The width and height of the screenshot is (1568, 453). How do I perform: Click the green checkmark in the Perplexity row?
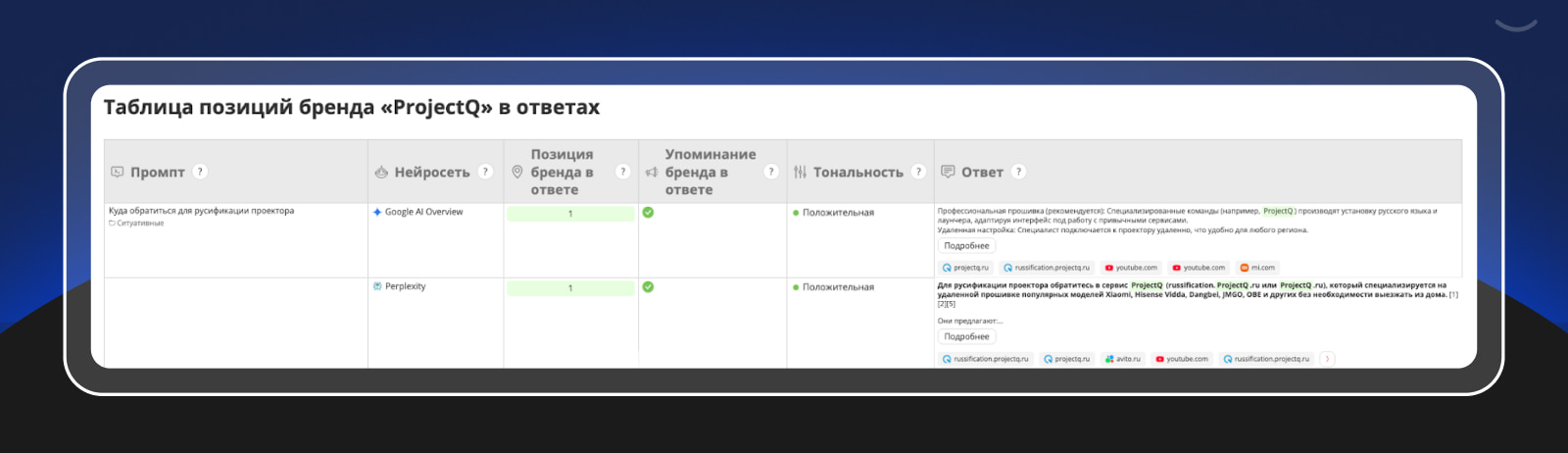648,287
